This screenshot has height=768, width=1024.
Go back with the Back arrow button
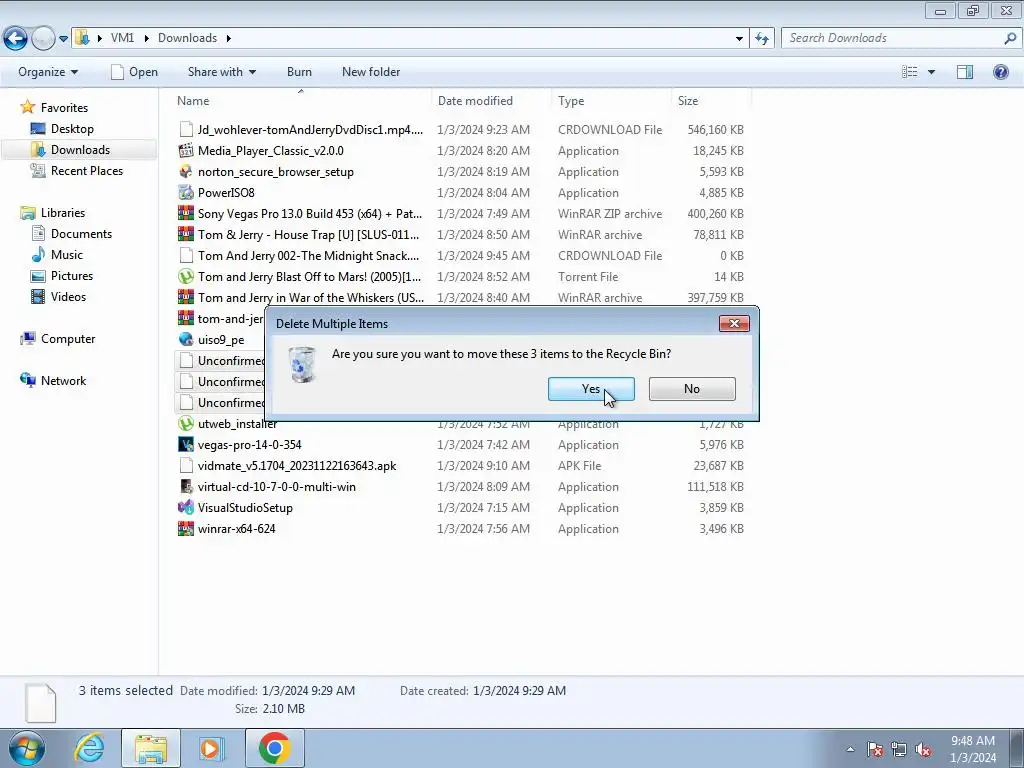(16, 39)
